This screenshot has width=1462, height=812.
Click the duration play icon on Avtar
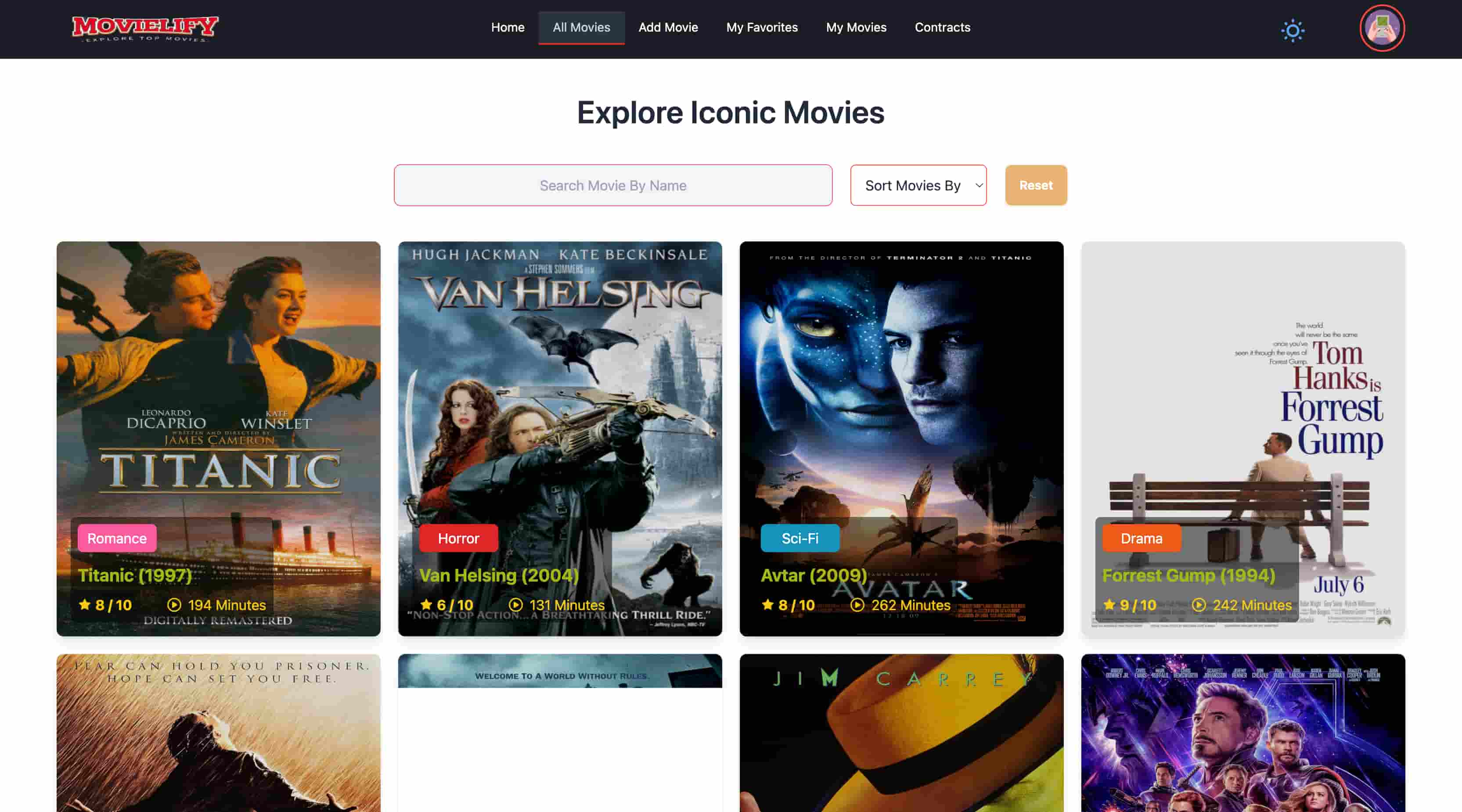(x=857, y=605)
